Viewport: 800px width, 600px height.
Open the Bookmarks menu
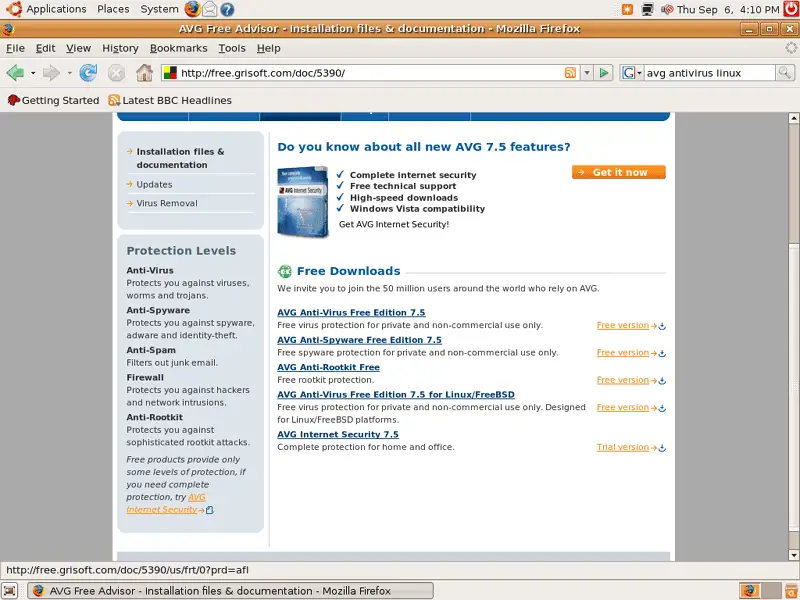(179, 48)
